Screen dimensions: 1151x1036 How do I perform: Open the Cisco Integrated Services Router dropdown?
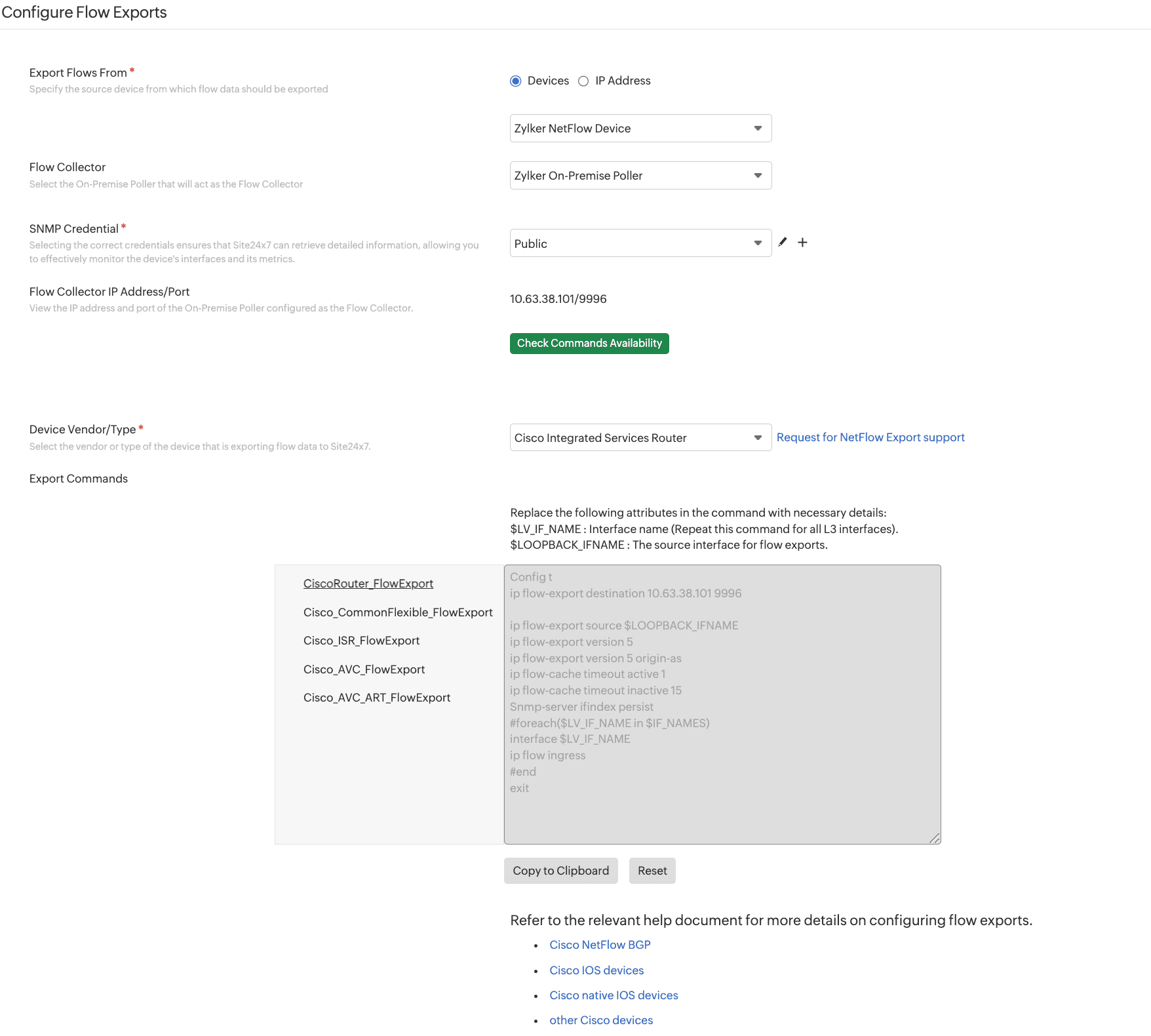point(640,438)
